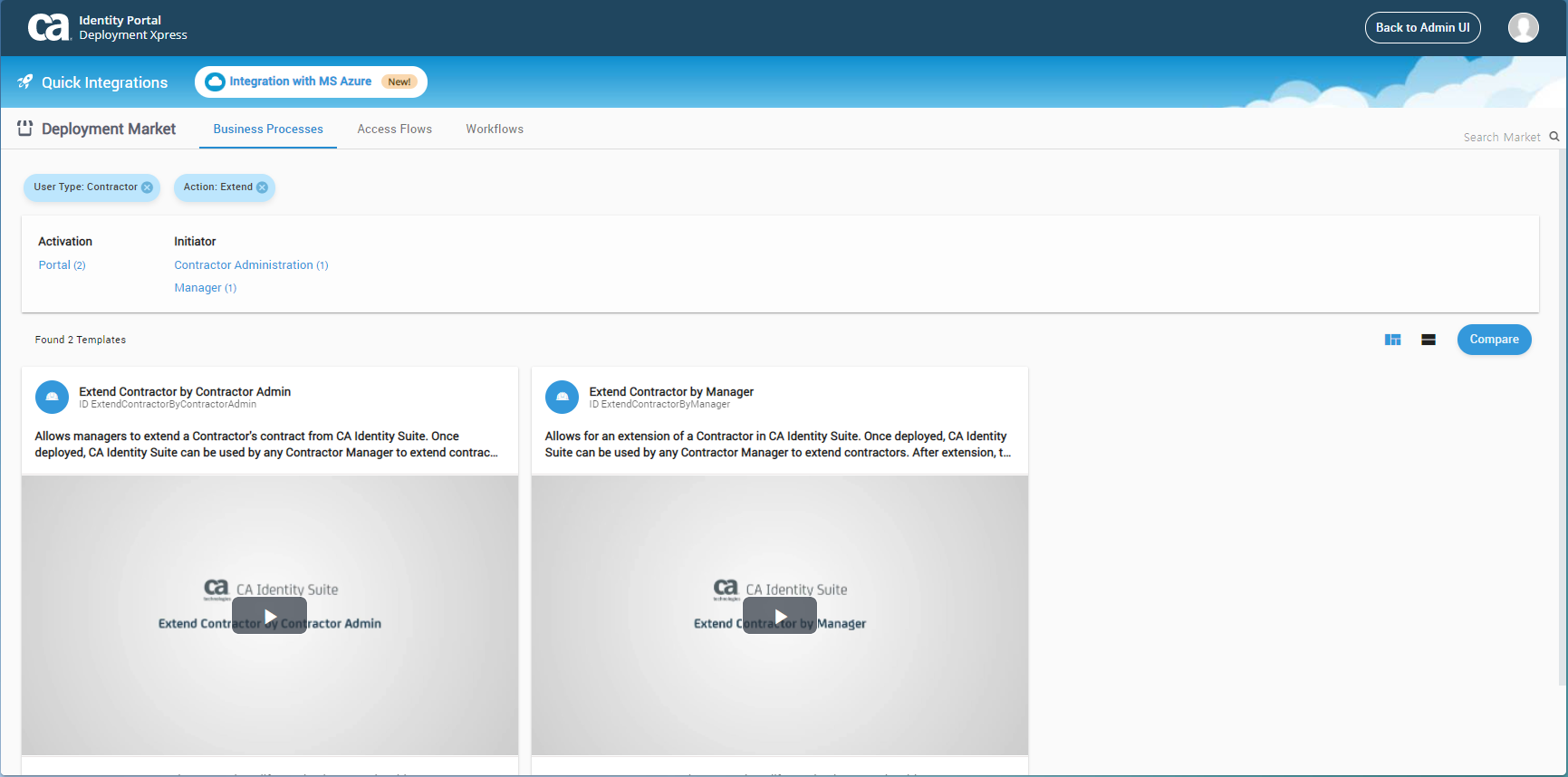Click the User Type: Contractor chip
This screenshot has width=1568, height=777.
pyautogui.click(x=91, y=187)
